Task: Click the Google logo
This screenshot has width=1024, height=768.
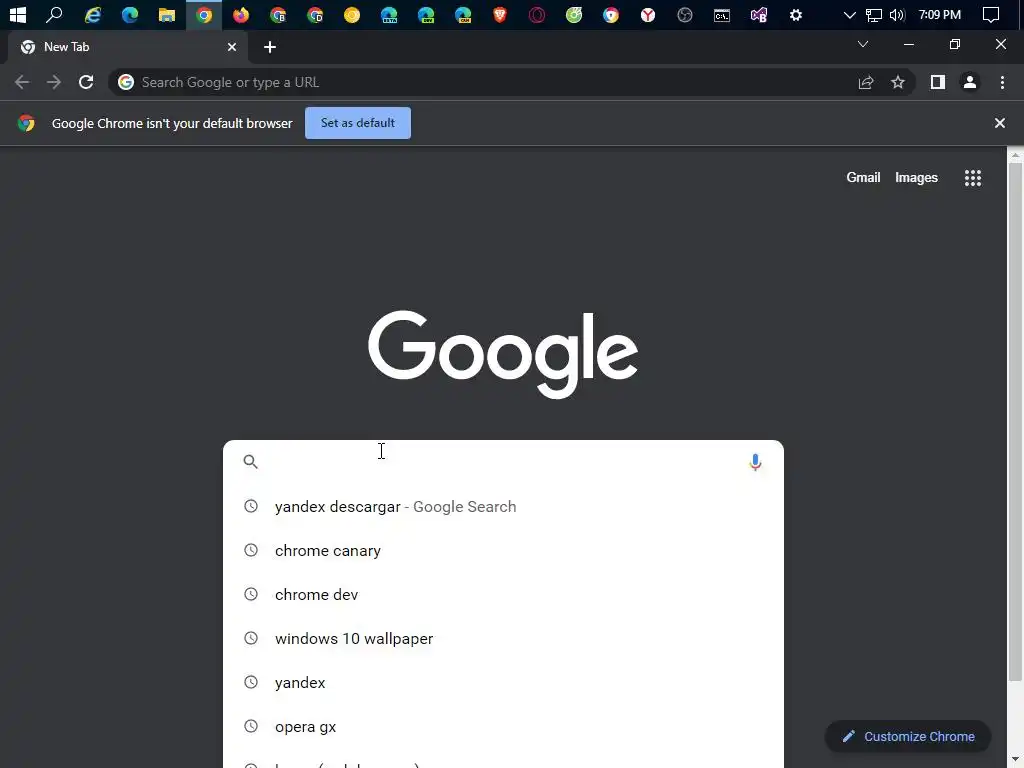Action: [503, 354]
